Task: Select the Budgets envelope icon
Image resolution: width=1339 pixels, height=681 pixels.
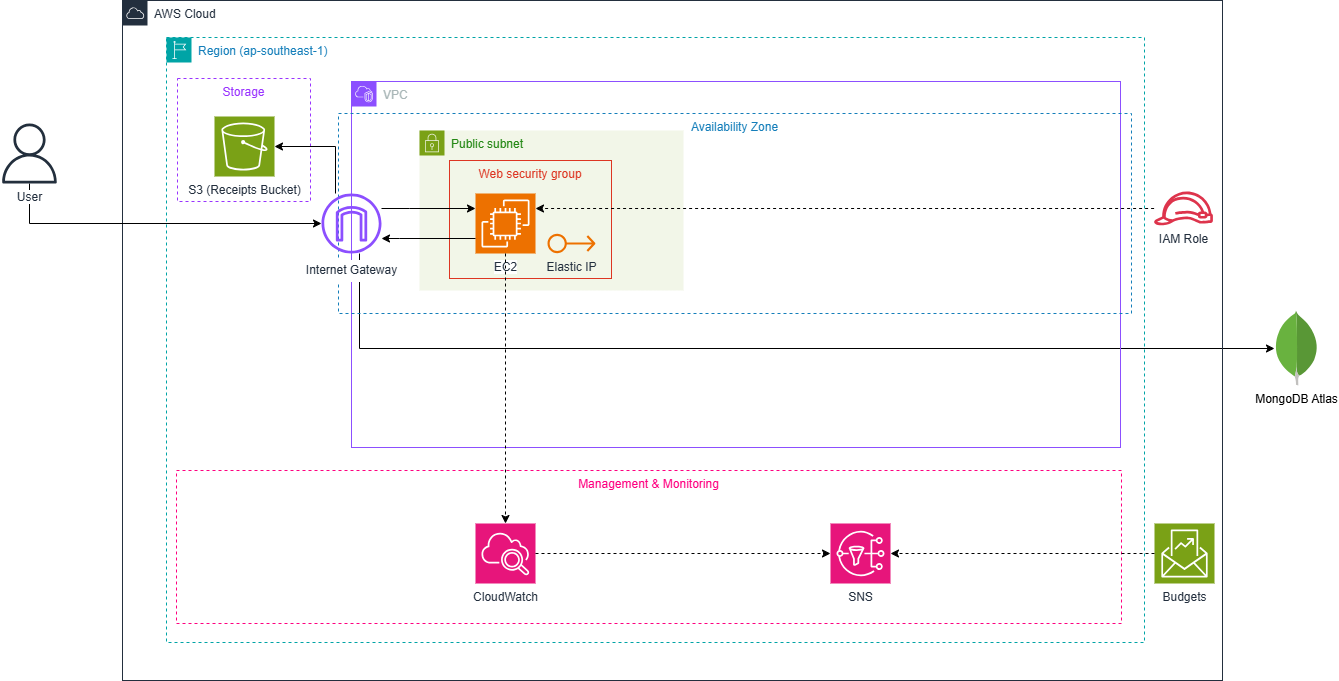Action: pyautogui.click(x=1184, y=553)
